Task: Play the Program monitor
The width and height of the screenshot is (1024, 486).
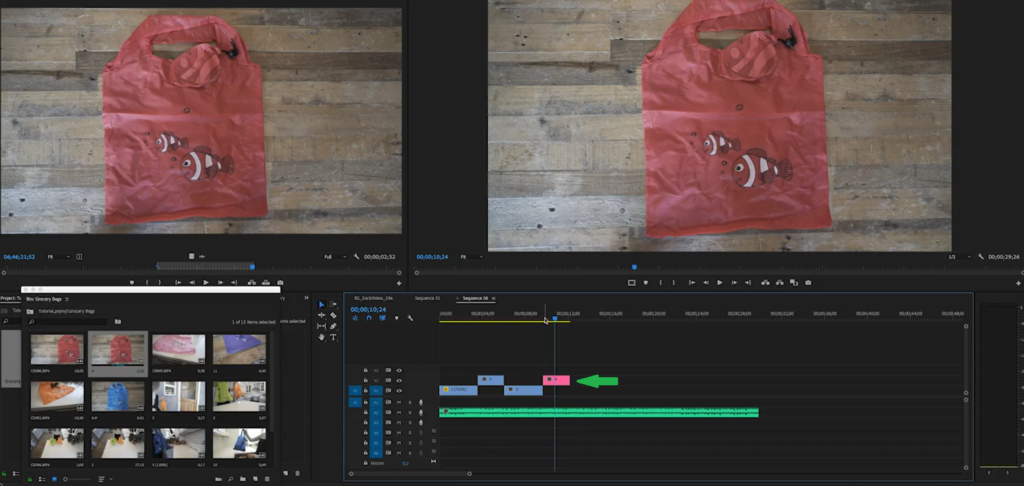Action: coord(720,283)
